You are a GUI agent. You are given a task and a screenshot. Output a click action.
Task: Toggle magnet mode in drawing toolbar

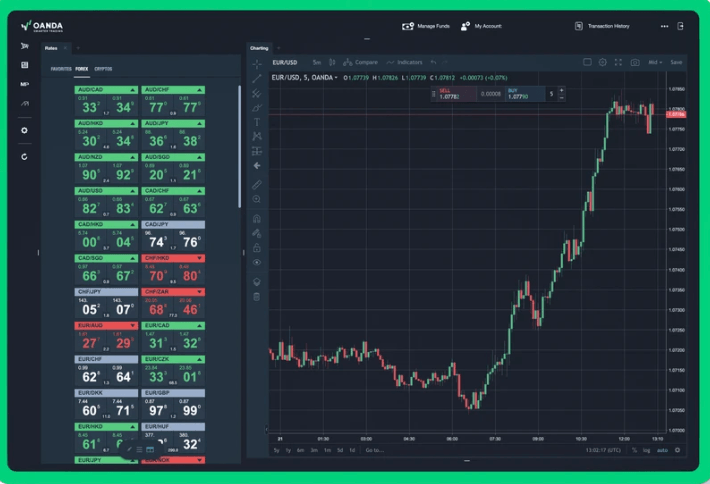pyautogui.click(x=257, y=219)
